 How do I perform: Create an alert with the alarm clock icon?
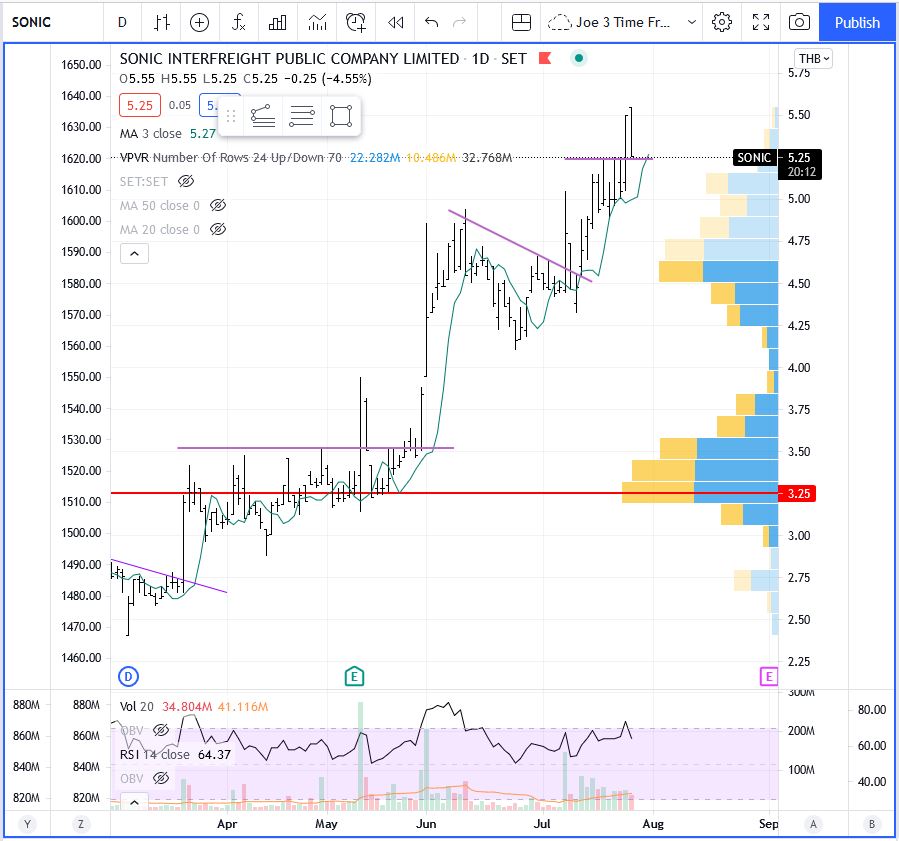pyautogui.click(x=356, y=22)
